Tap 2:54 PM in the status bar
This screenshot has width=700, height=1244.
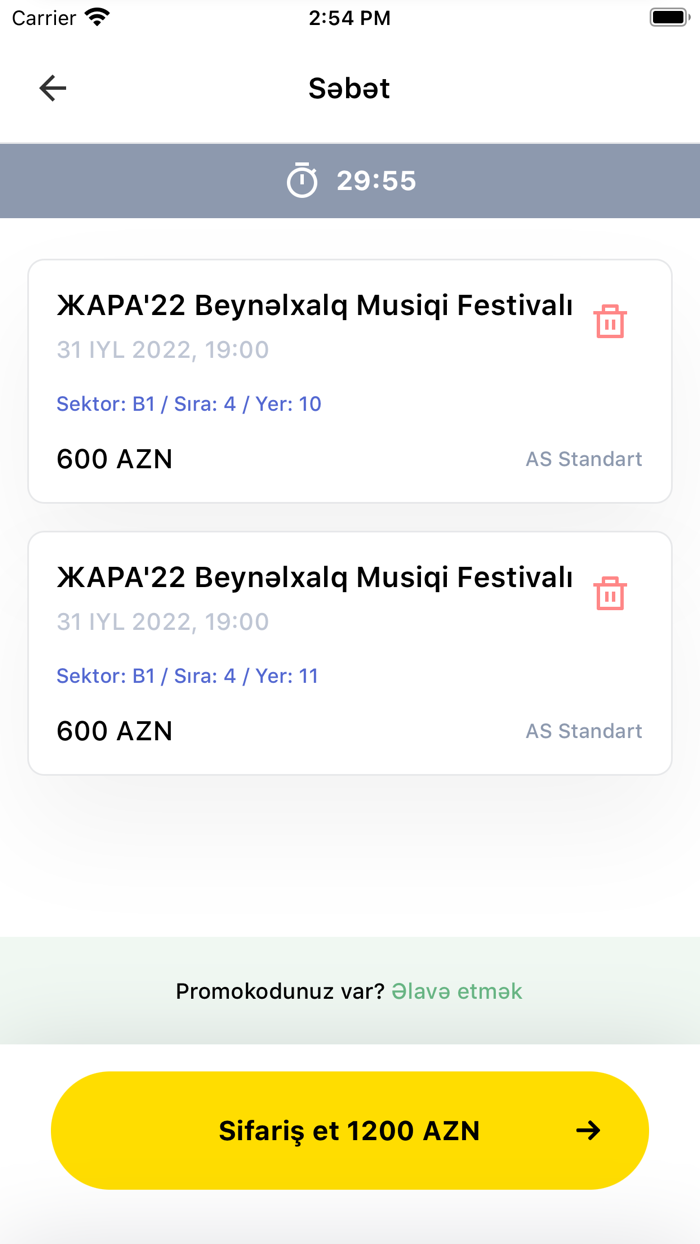coord(350,17)
